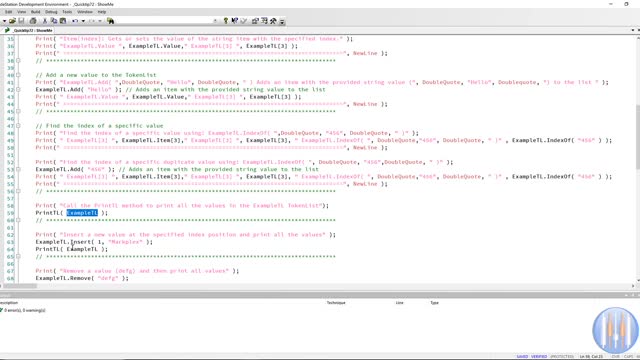Collapse the outline marker at line 40
The height and width of the screenshot is (360, 640).
click(18, 75)
